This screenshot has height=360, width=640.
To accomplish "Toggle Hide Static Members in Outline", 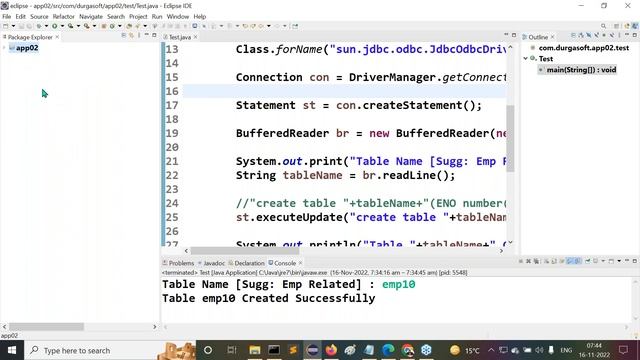I will click(596, 36).
